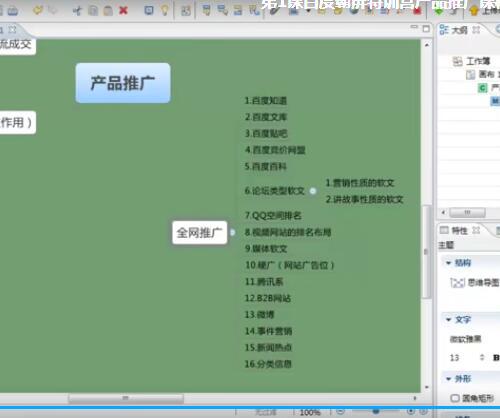This screenshot has width=500, height=418.
Task: Click canvas vertical scroll-up arrow
Action: 426,45
